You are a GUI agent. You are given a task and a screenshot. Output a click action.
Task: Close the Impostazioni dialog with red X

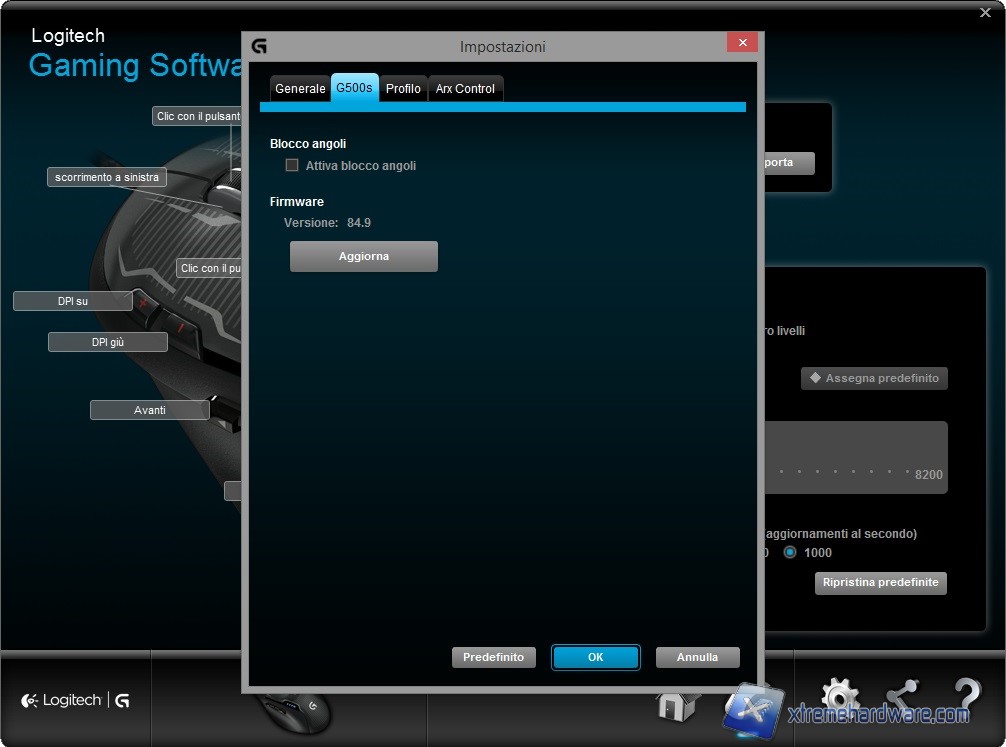pyautogui.click(x=741, y=43)
